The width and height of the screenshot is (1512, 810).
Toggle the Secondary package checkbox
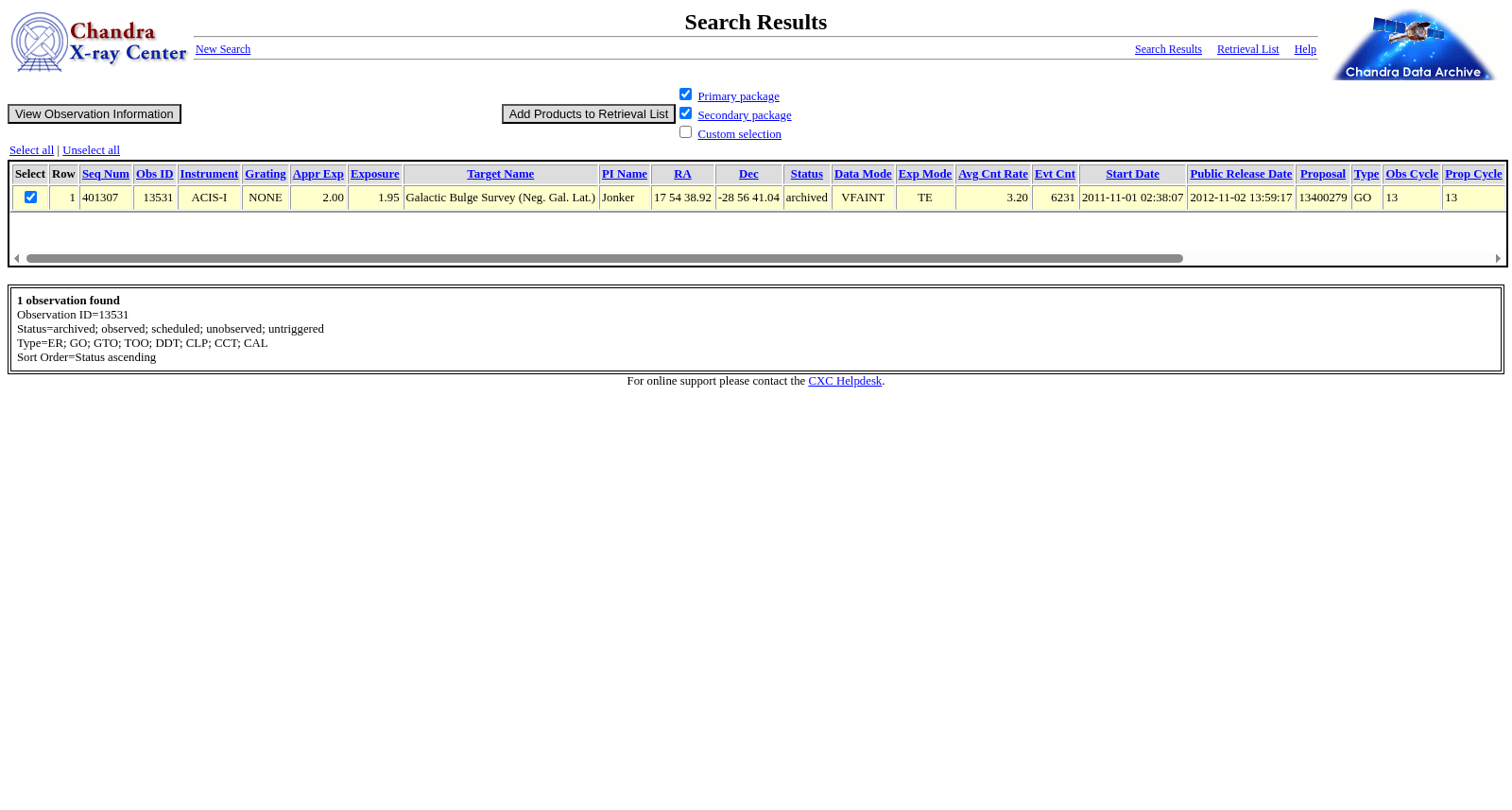click(686, 113)
